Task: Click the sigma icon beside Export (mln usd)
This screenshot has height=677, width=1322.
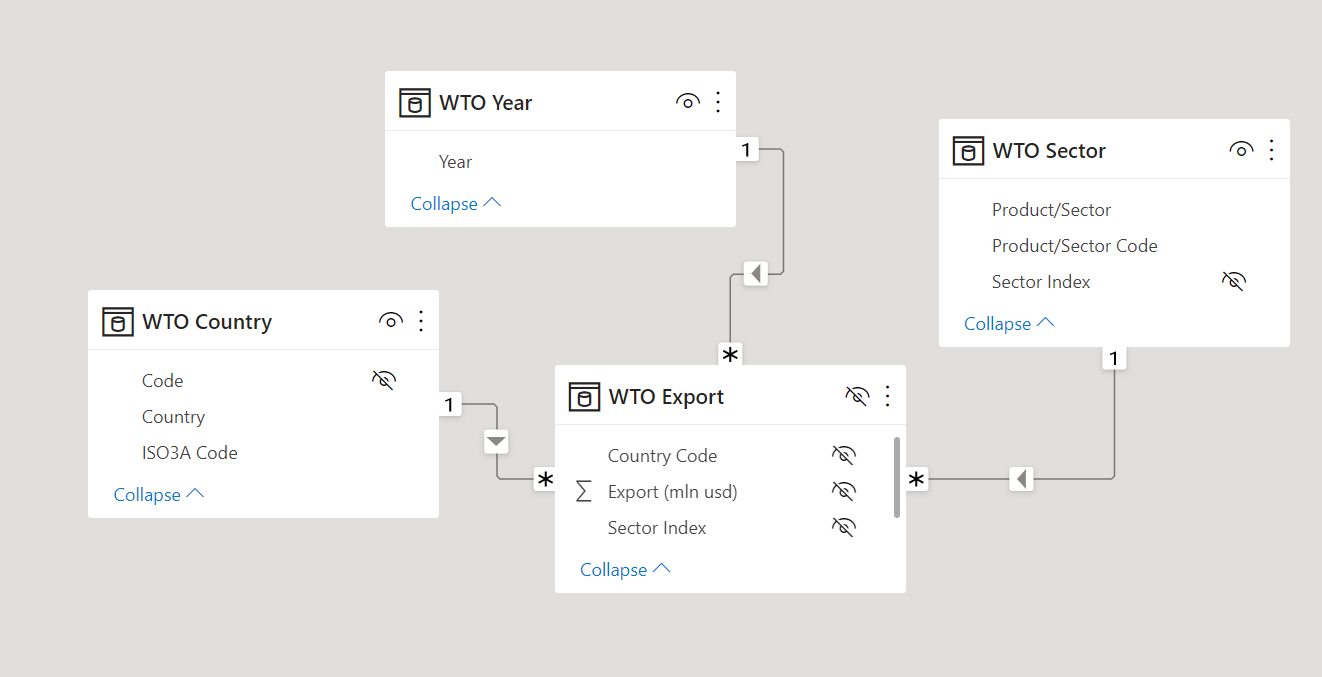Action: (x=582, y=491)
